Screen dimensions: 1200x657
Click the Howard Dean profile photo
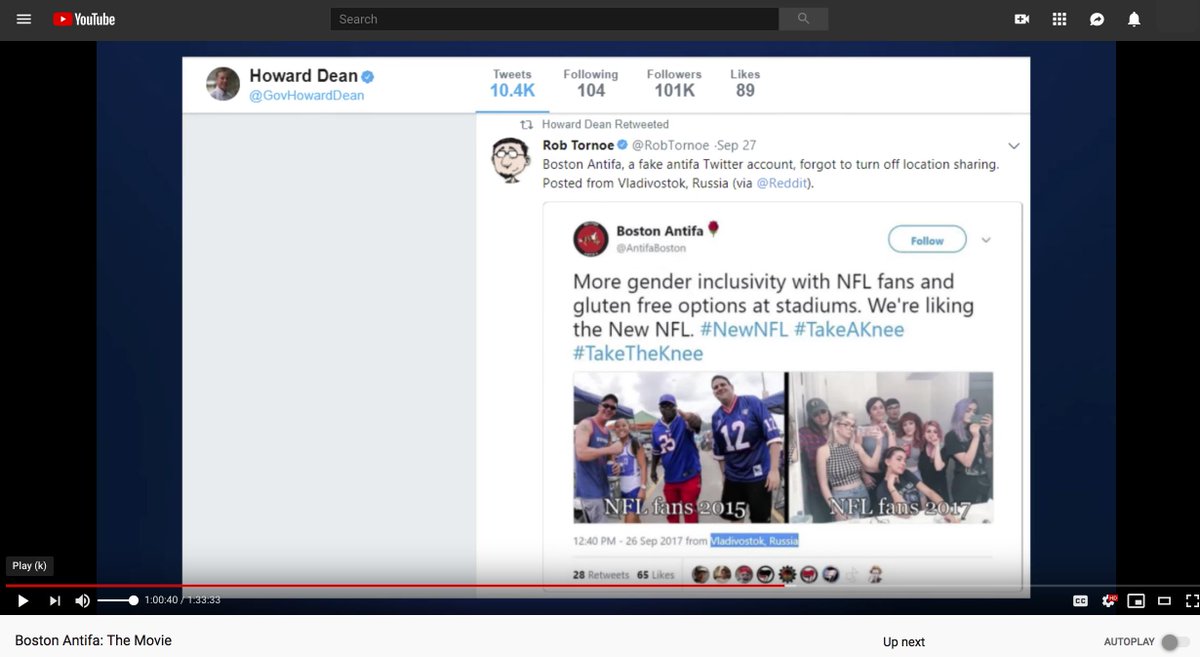pos(223,84)
